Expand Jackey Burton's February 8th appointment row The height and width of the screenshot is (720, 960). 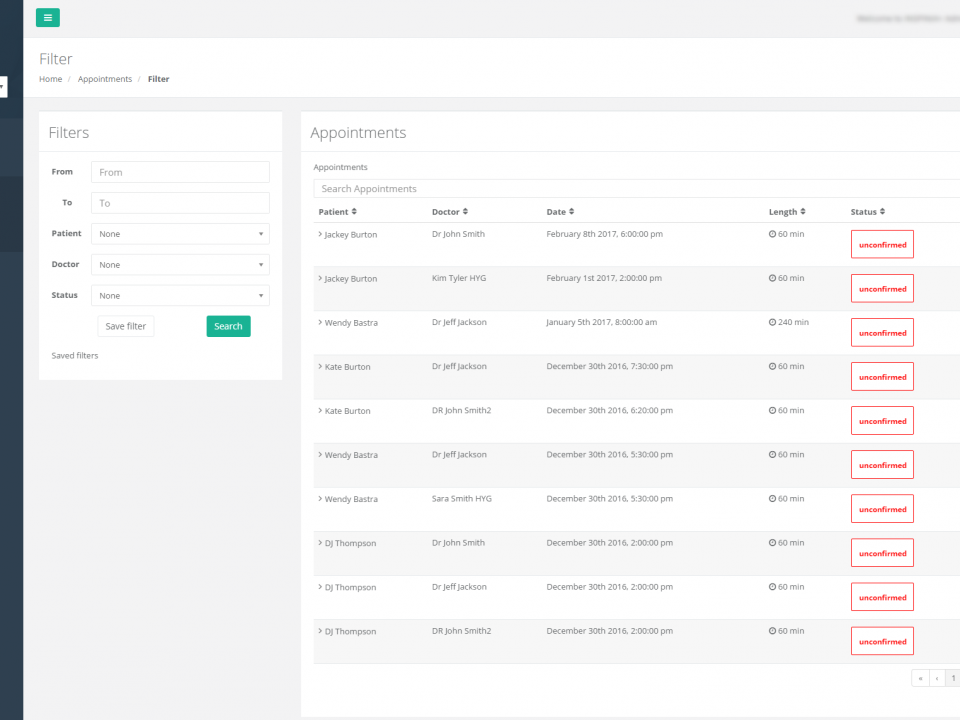coord(320,234)
